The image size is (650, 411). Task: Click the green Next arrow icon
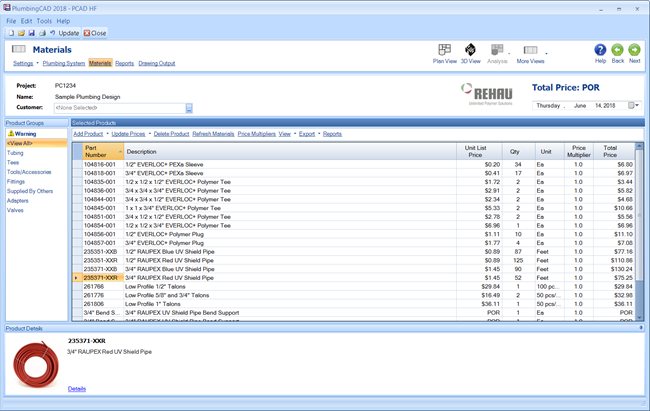634,50
